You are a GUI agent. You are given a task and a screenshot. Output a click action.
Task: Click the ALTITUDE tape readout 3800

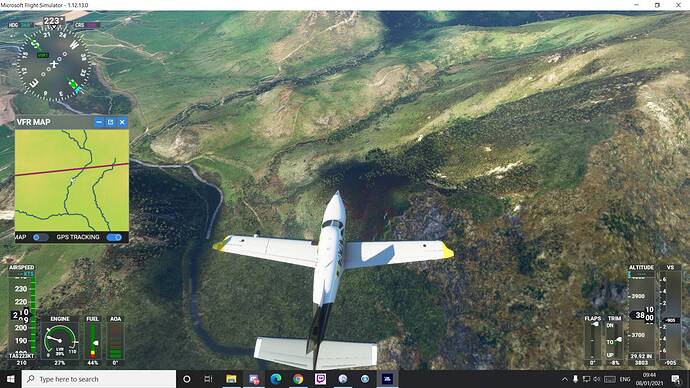click(x=642, y=315)
